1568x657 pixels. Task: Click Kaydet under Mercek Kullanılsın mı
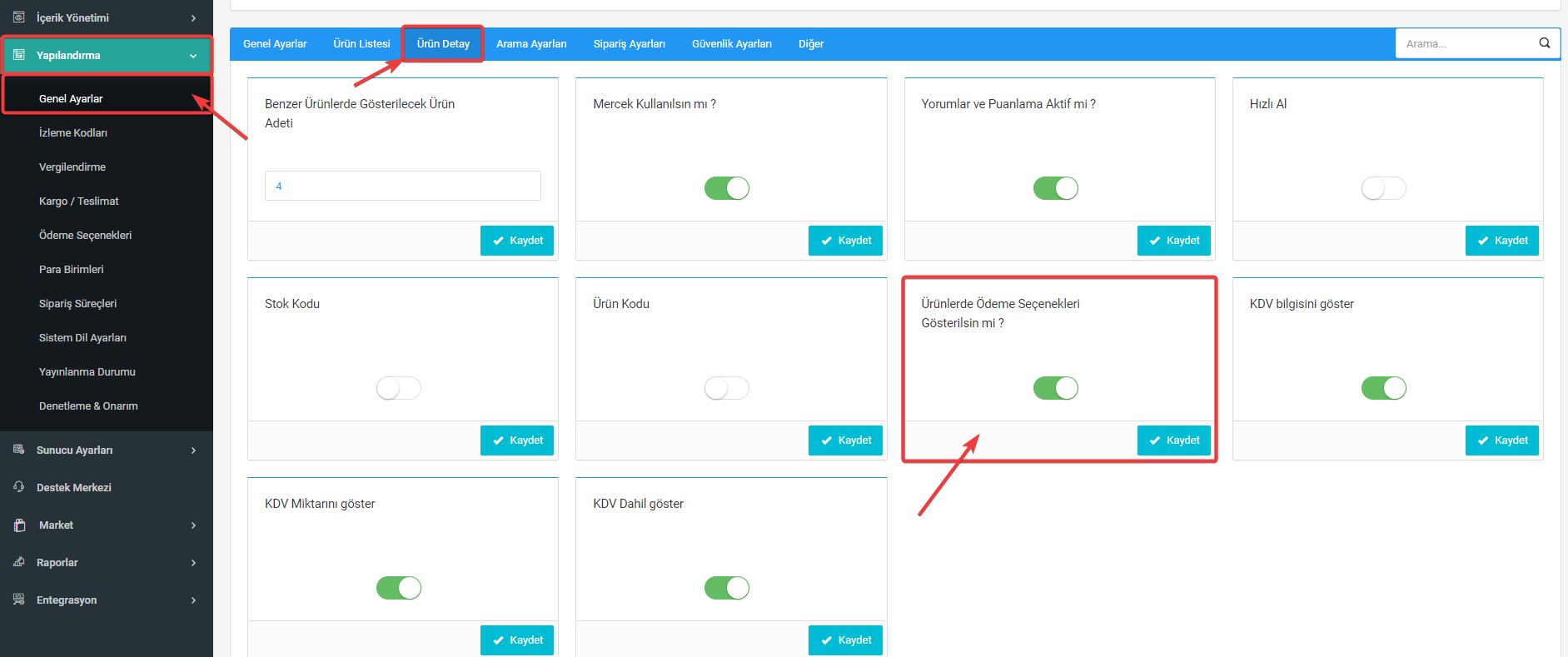[x=845, y=241]
